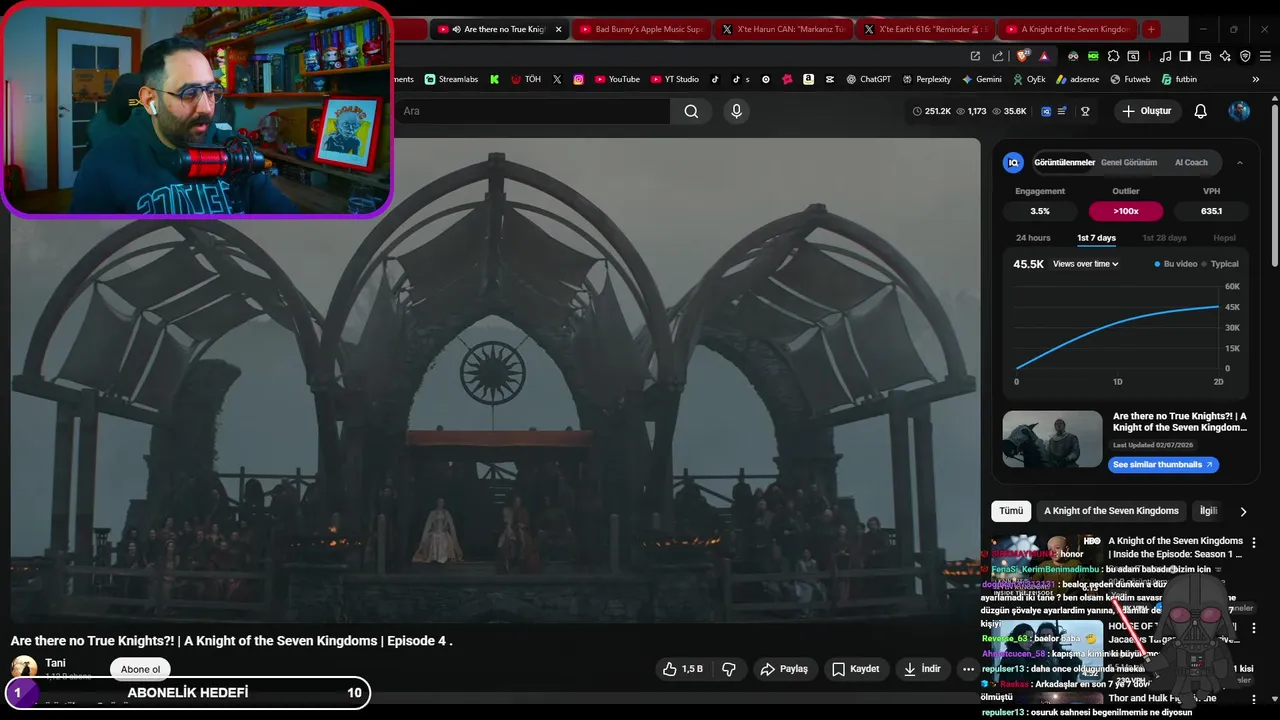1280x720 pixels.
Task: Open the Views over time dropdown
Action: (1085, 264)
